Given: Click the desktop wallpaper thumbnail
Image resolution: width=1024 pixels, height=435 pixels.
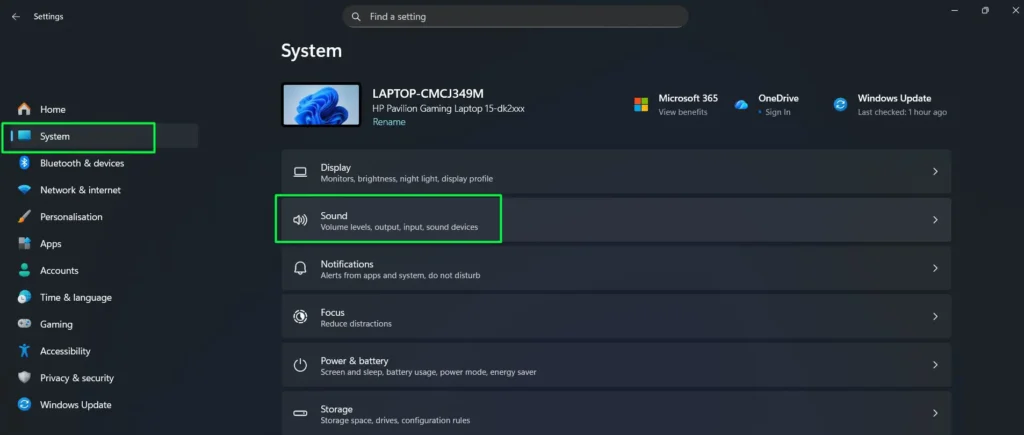Looking at the screenshot, I should [x=321, y=105].
